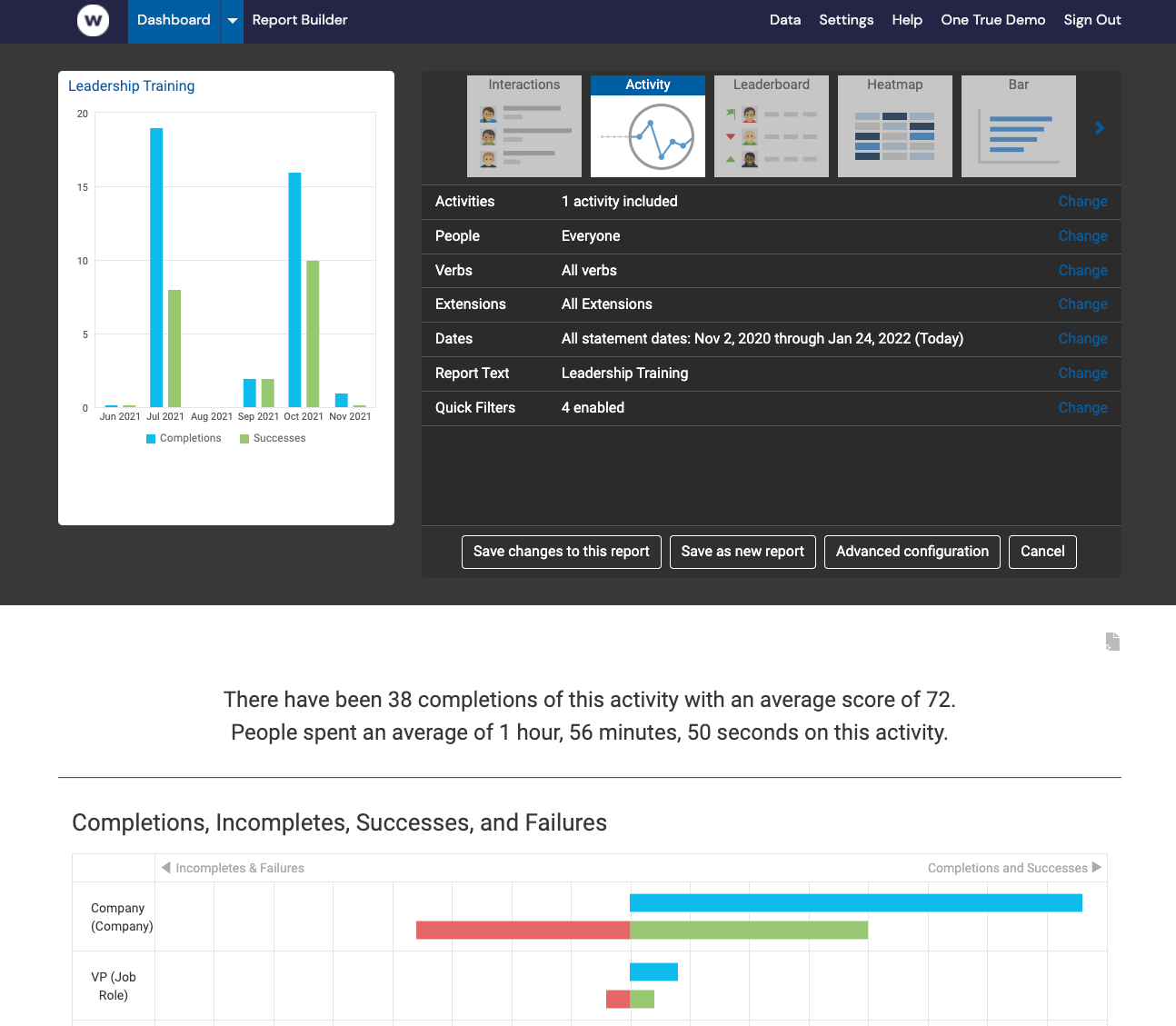Toggle the Successes legend series

272,438
